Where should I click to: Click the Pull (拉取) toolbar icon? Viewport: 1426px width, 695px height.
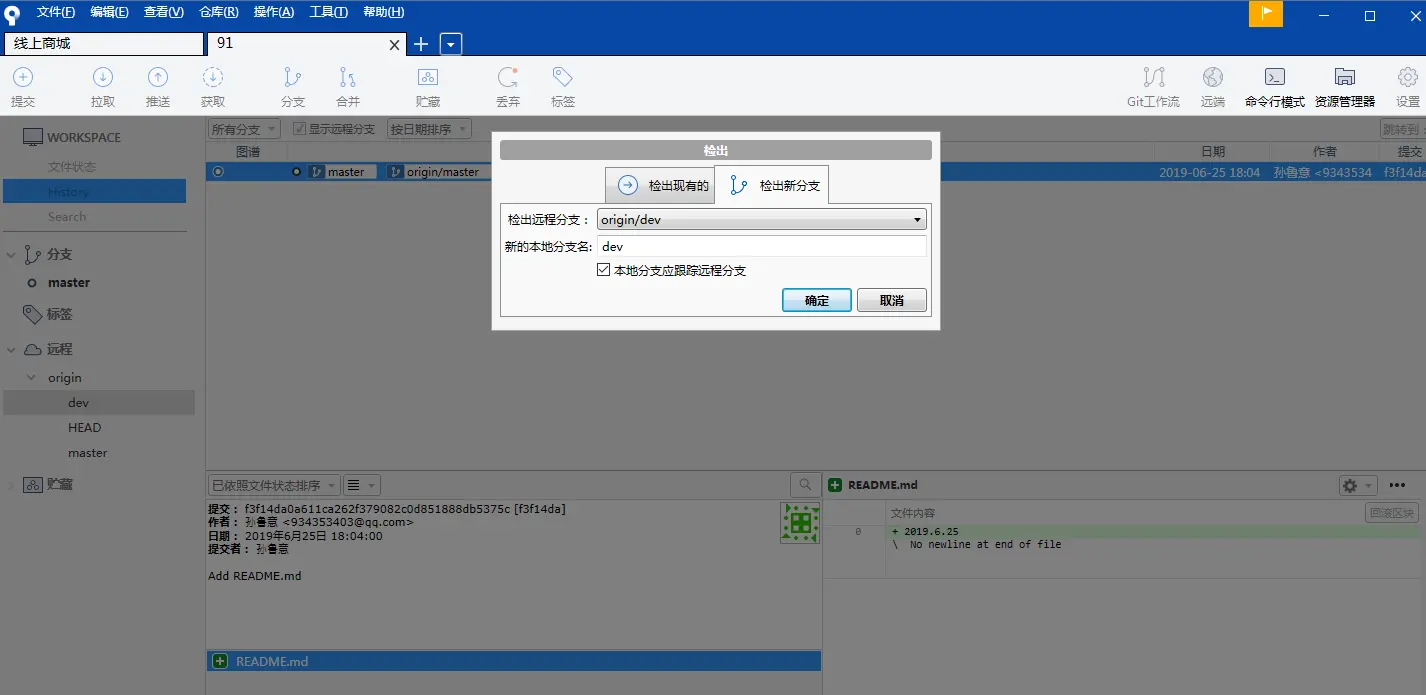coord(103,77)
